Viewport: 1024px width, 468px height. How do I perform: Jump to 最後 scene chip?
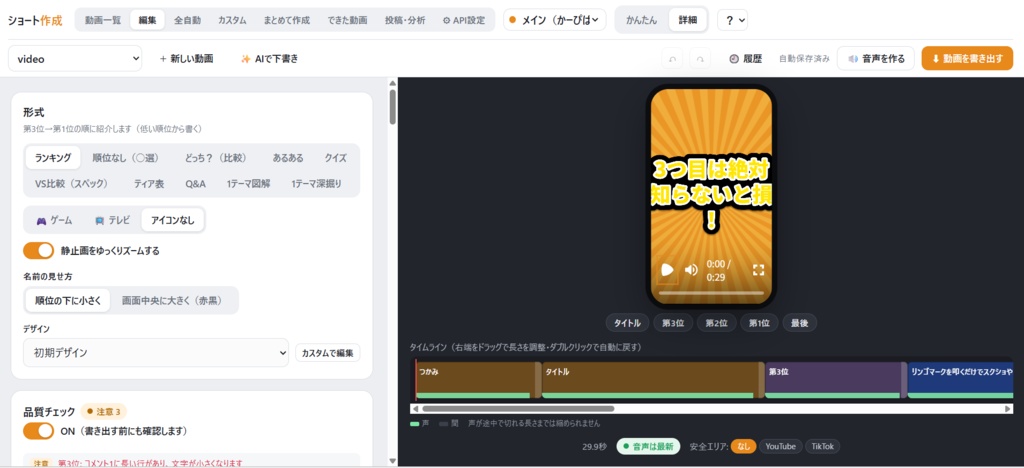point(800,323)
